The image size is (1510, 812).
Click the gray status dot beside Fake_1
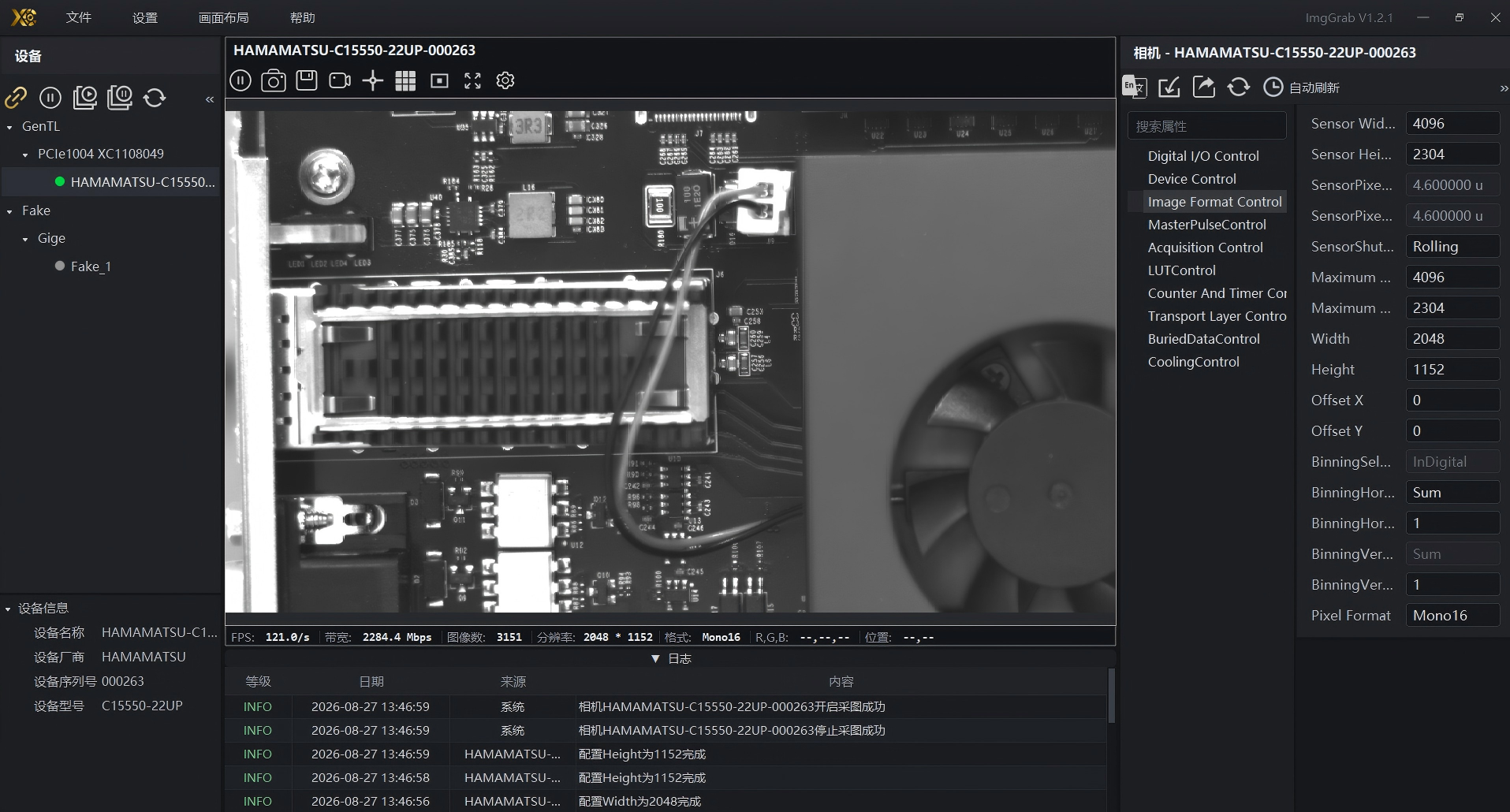pos(60,266)
